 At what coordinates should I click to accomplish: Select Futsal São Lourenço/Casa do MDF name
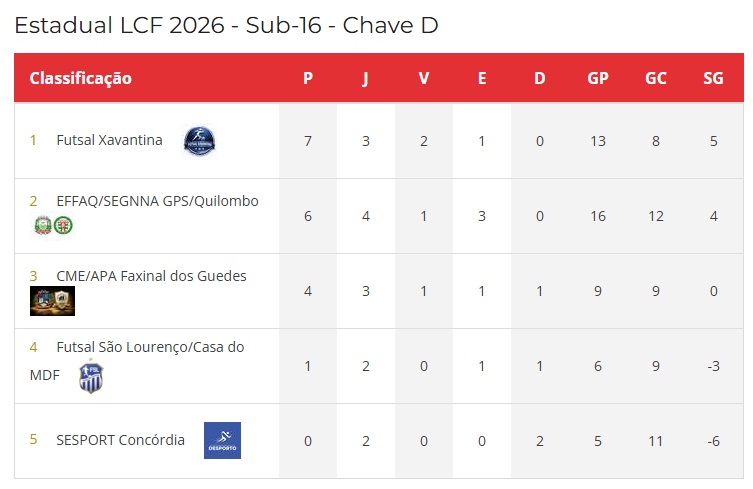coord(137,361)
